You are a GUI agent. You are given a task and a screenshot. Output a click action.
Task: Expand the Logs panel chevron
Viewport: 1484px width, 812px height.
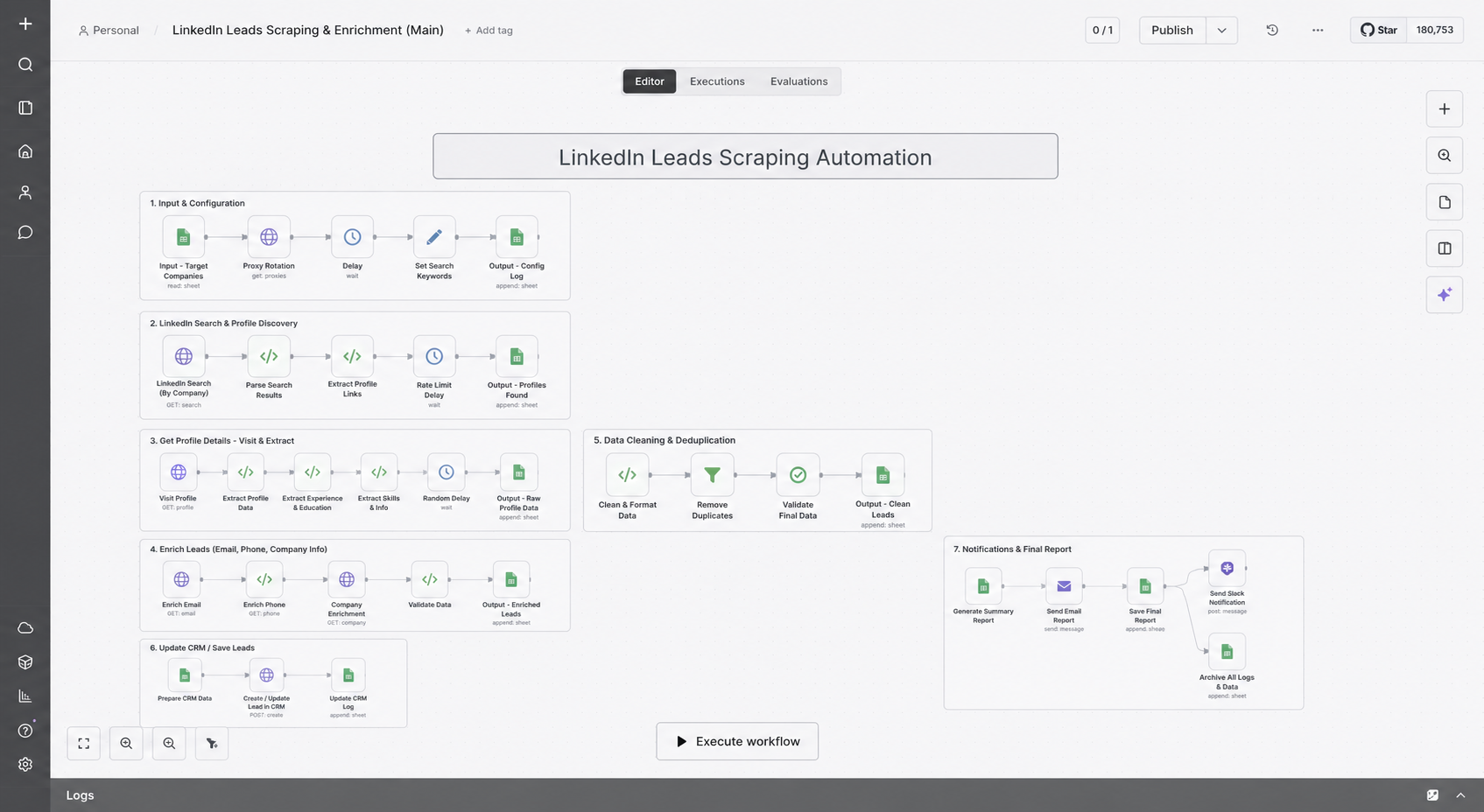click(1460, 795)
